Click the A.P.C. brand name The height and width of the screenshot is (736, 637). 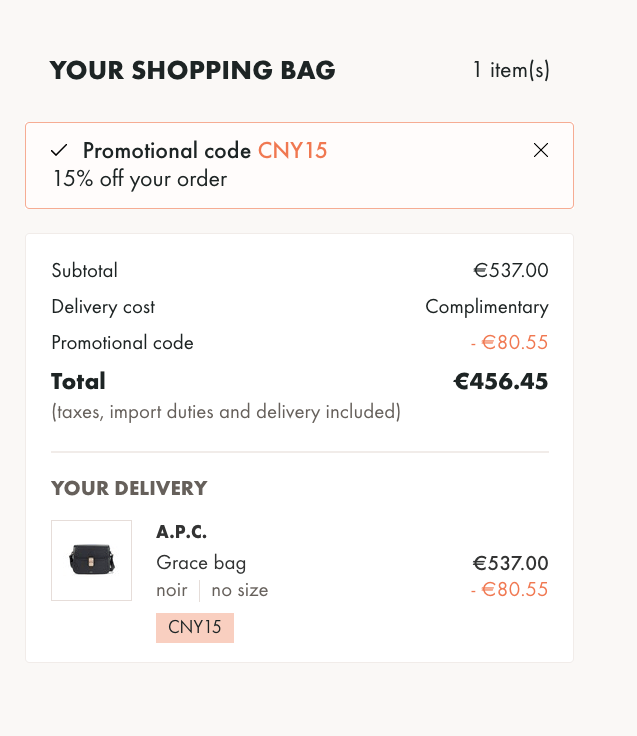pos(181,532)
